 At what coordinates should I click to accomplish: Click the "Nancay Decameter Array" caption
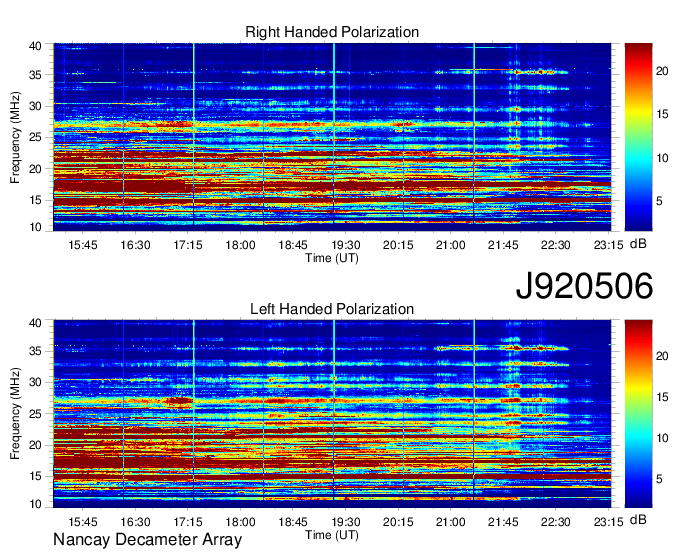coord(147,540)
